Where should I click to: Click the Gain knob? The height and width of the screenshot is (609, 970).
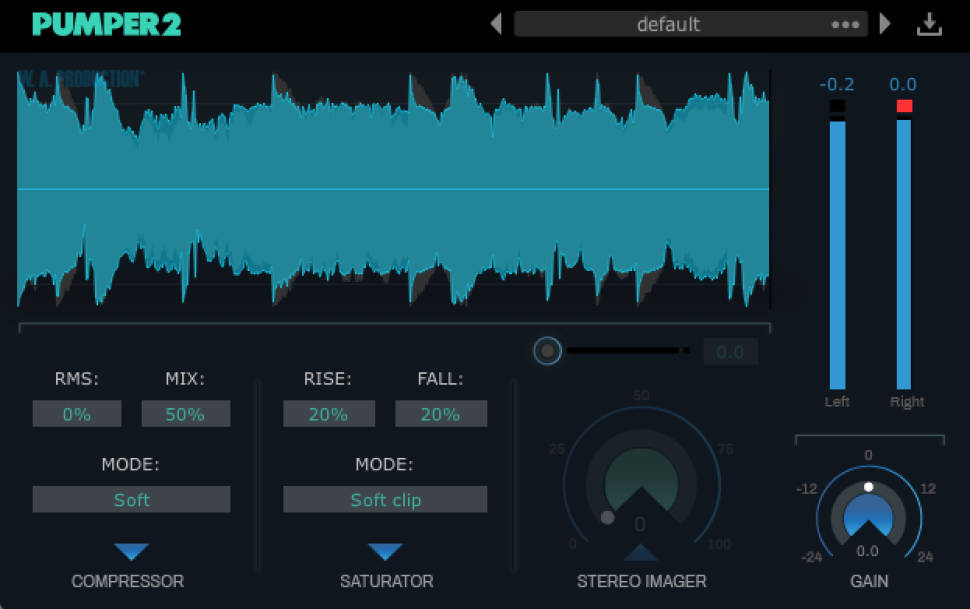pyautogui.click(x=869, y=512)
